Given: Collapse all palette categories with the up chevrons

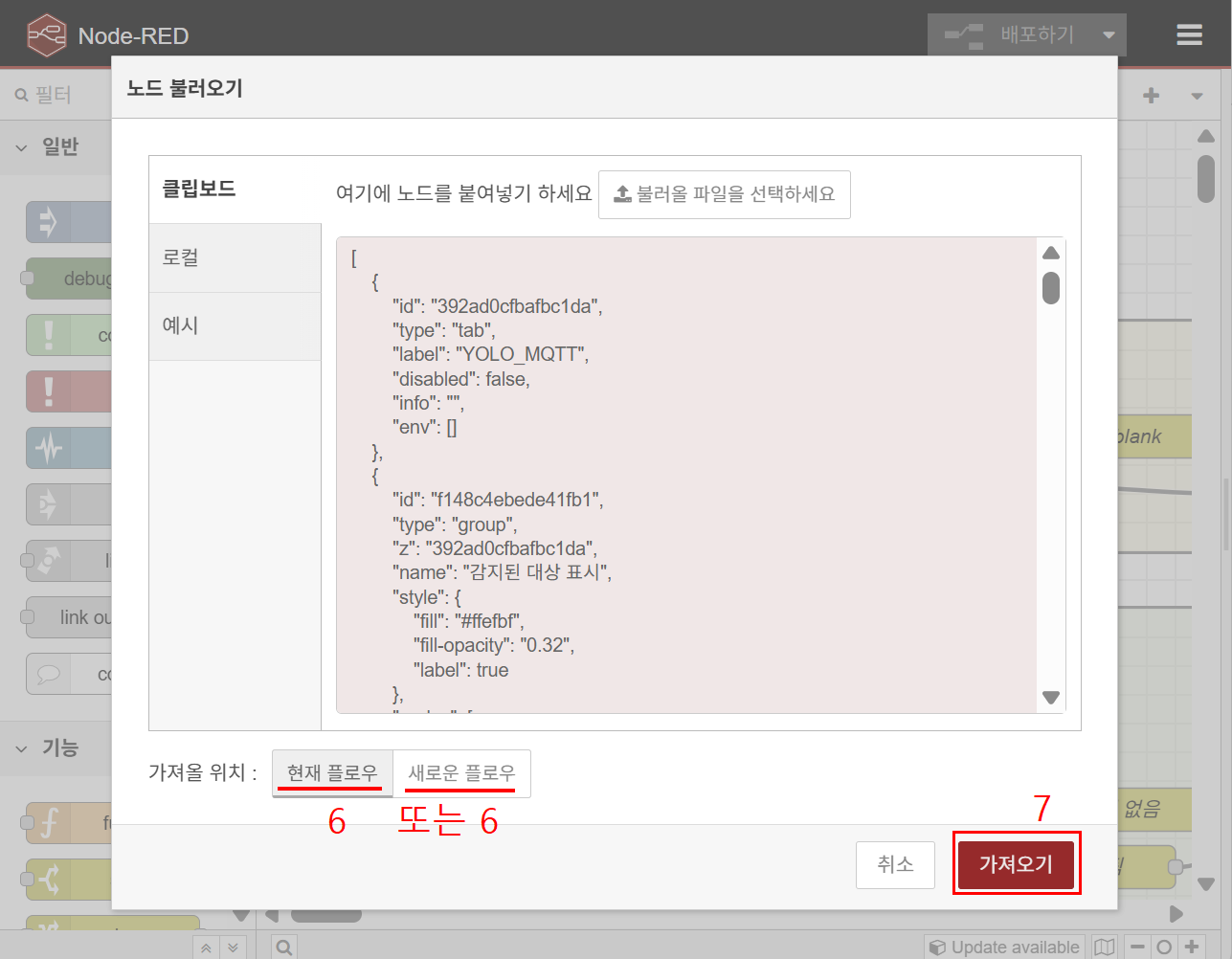Looking at the screenshot, I should [206, 948].
